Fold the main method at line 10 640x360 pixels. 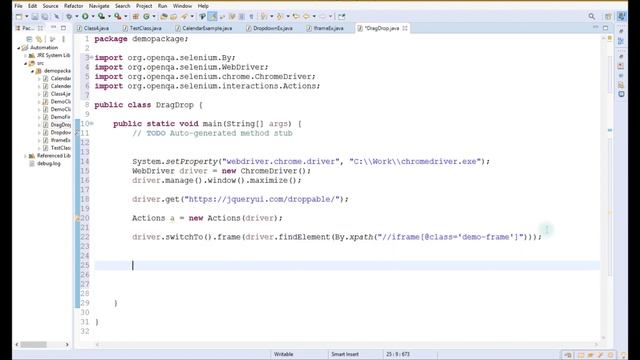[x=92, y=124]
